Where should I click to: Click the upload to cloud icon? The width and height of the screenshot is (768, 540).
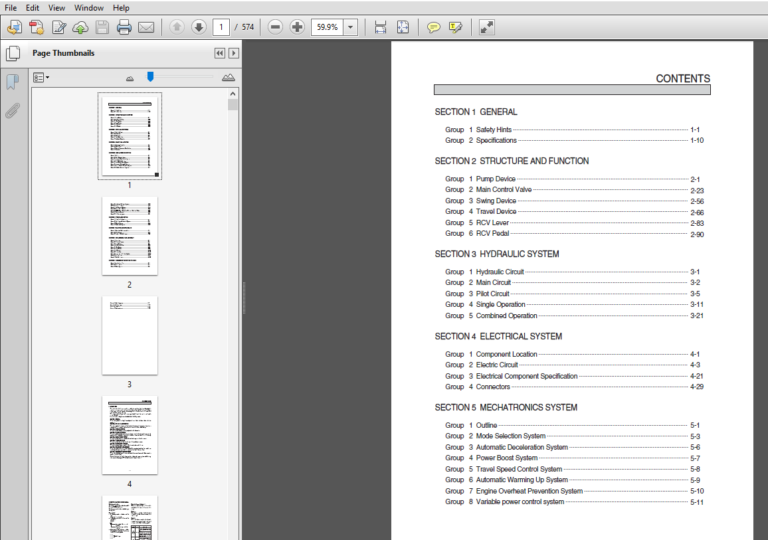pos(80,27)
